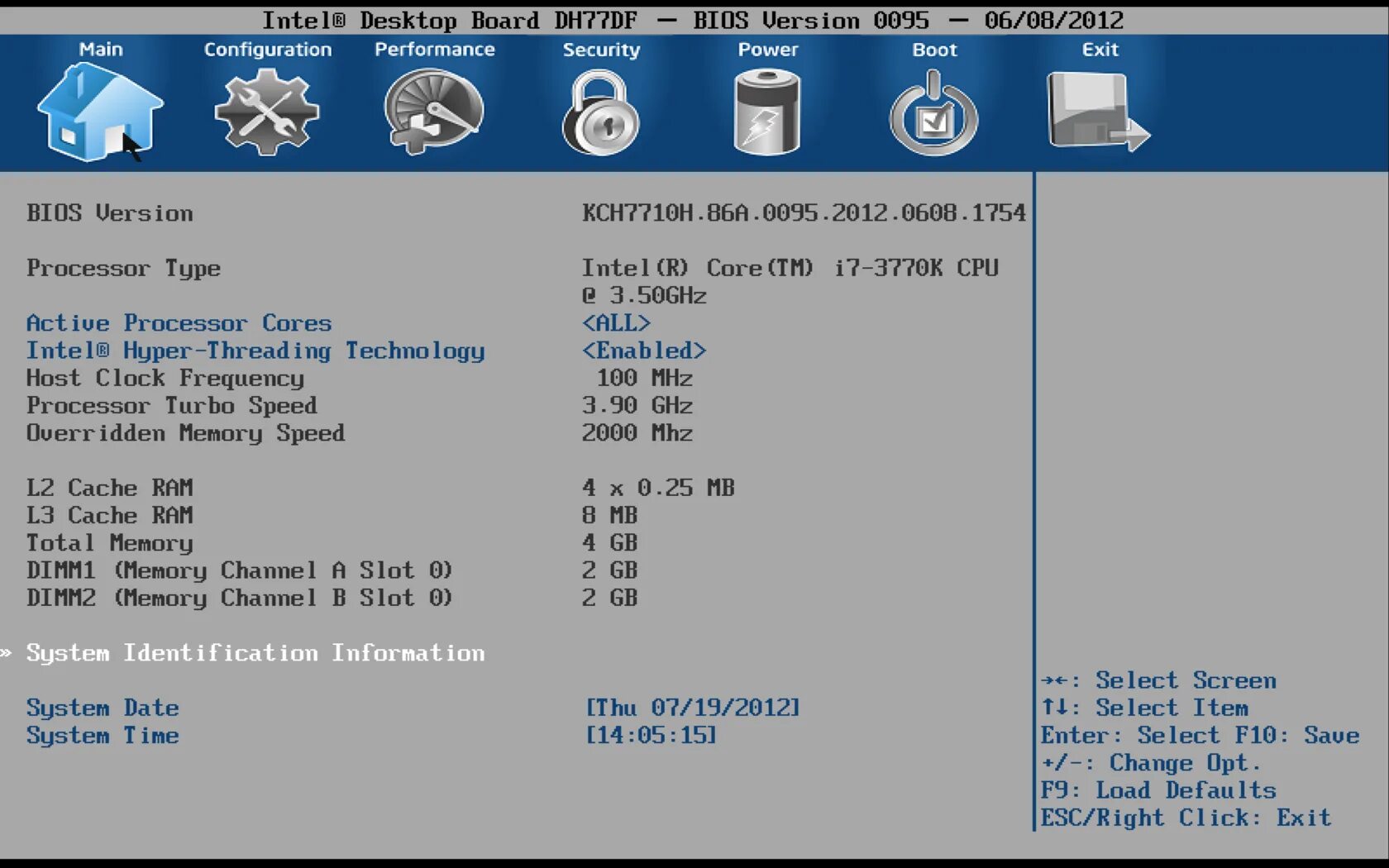The height and width of the screenshot is (868, 1389).
Task: Click the 4 x 0.25 MB value
Action: click(658, 488)
